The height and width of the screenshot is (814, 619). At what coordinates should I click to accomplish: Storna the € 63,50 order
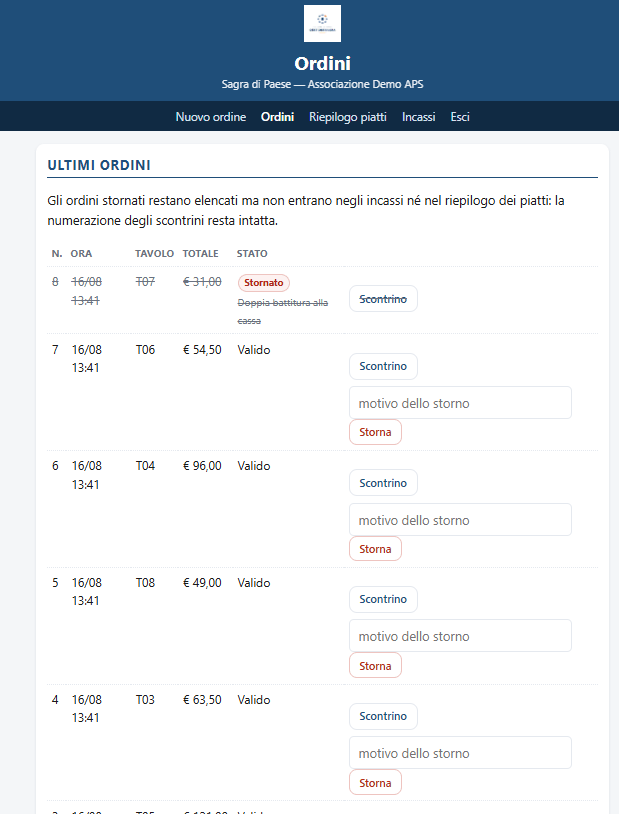point(375,783)
